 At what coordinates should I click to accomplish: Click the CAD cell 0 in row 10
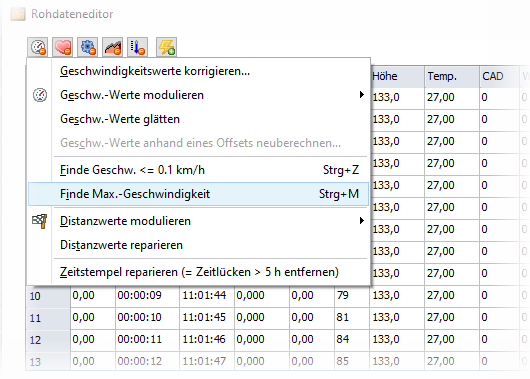[499, 296]
